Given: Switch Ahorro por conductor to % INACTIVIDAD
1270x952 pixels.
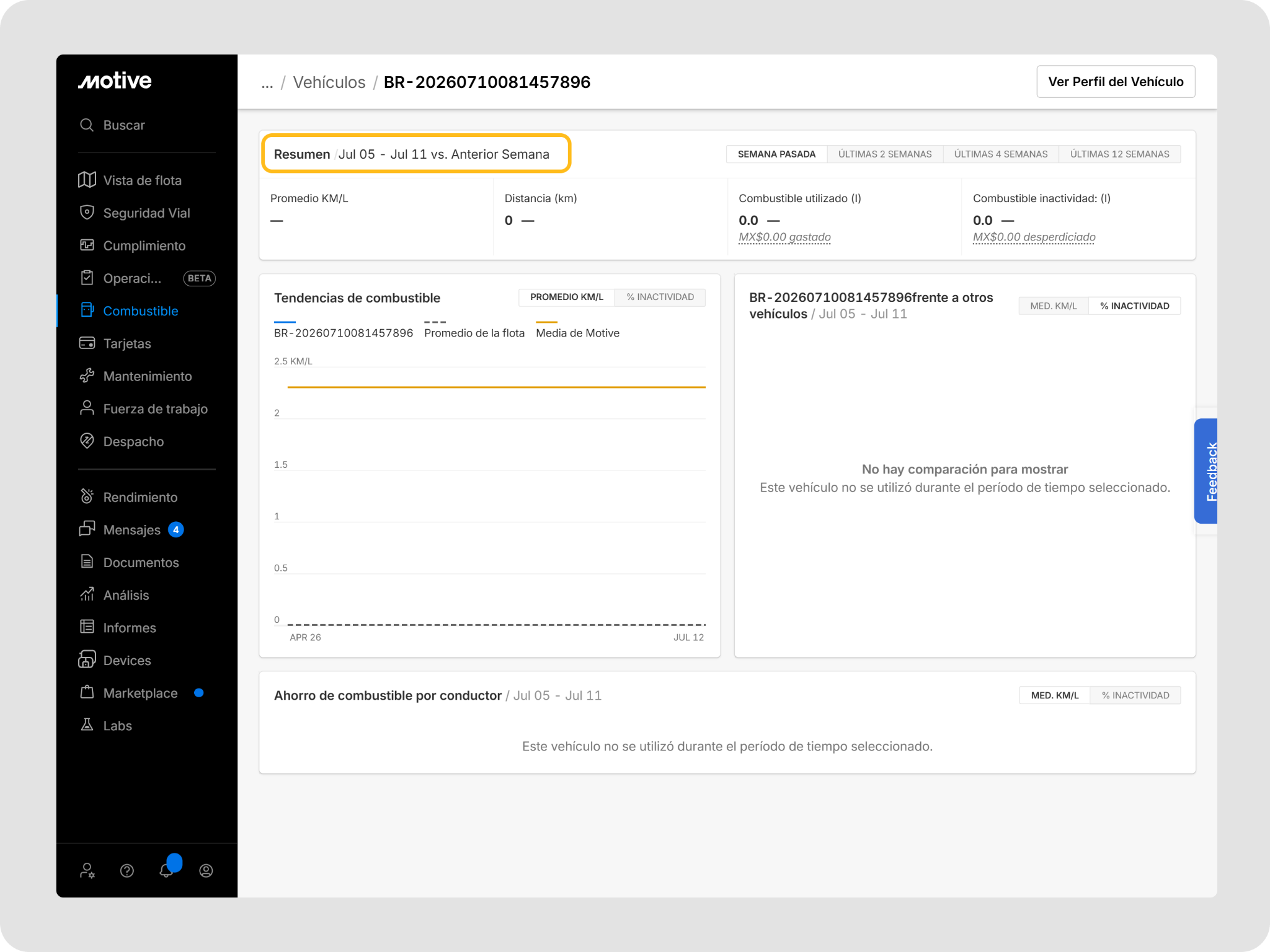Looking at the screenshot, I should [1135, 695].
